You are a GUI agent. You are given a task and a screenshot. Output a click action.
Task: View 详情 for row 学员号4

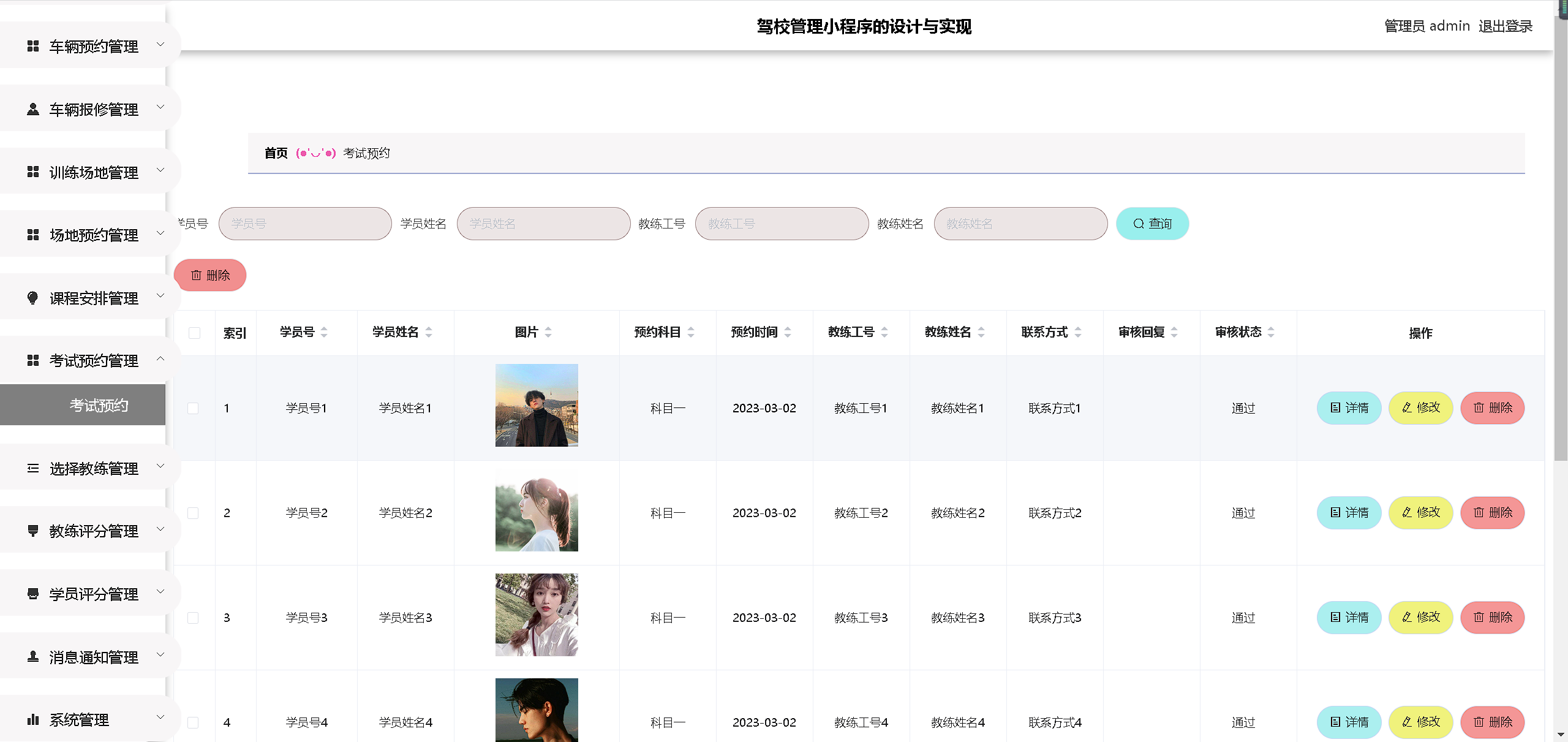[1349, 722]
